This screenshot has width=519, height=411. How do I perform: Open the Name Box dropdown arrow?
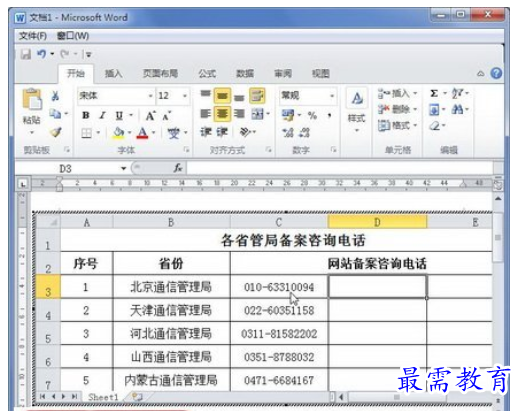[124, 168]
